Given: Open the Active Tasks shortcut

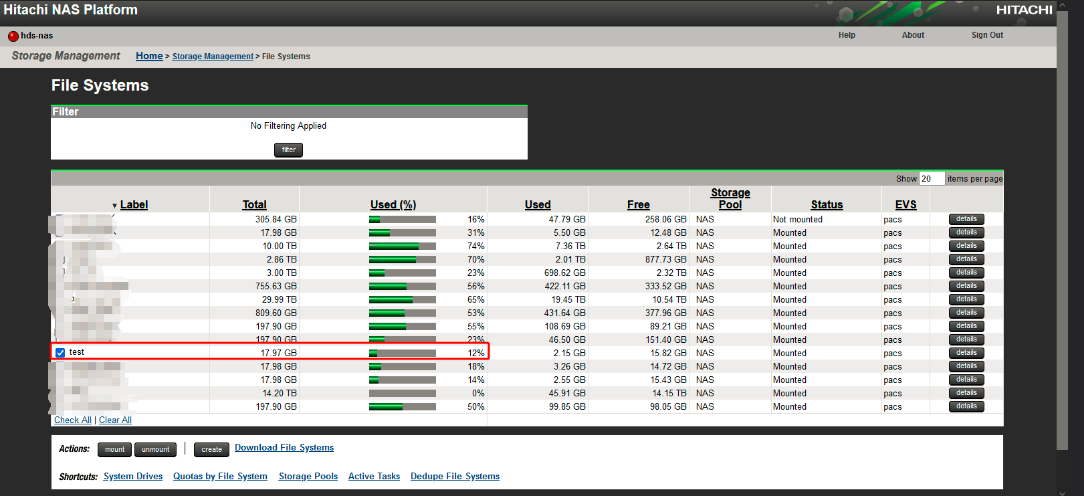Looking at the screenshot, I should coord(374,476).
